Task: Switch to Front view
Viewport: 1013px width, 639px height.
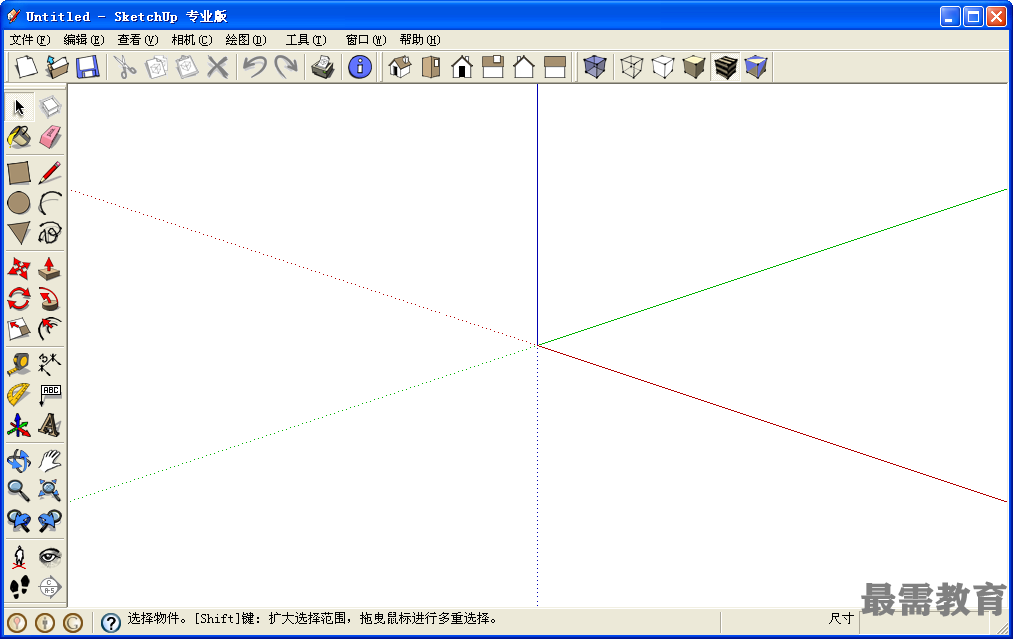Action: 462,67
